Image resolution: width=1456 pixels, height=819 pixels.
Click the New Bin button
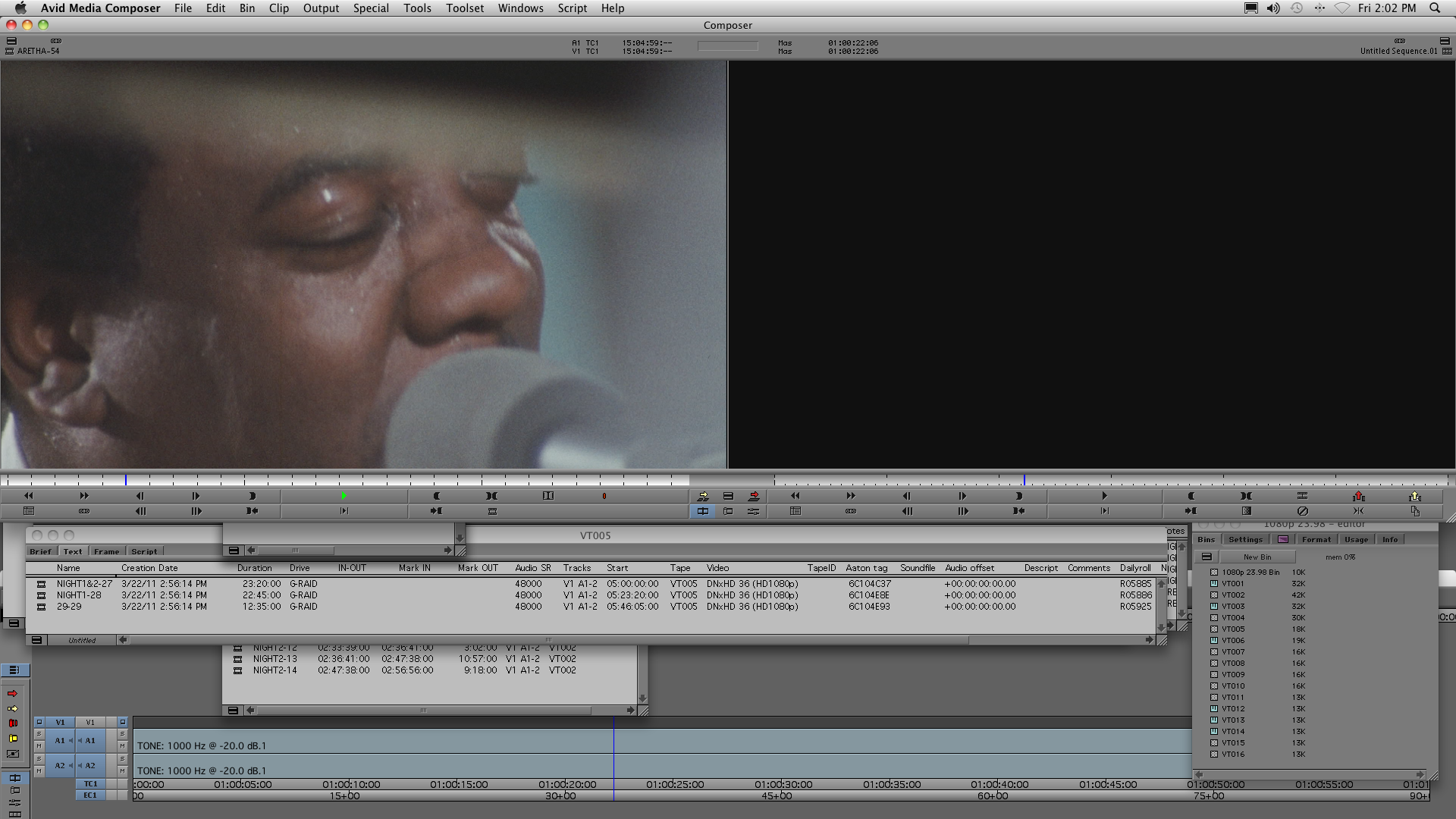[x=1257, y=557]
